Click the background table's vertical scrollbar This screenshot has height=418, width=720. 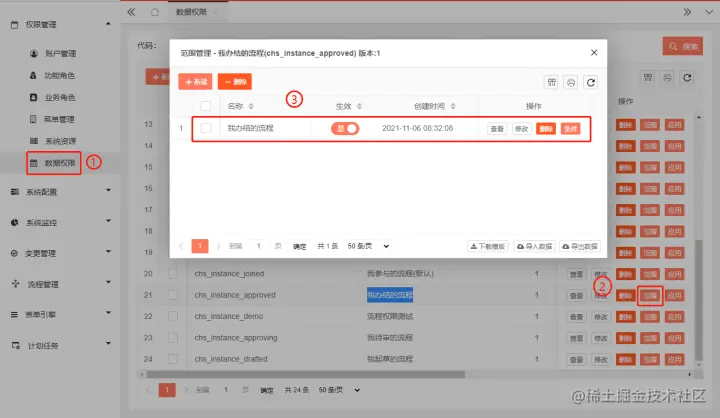click(x=699, y=300)
